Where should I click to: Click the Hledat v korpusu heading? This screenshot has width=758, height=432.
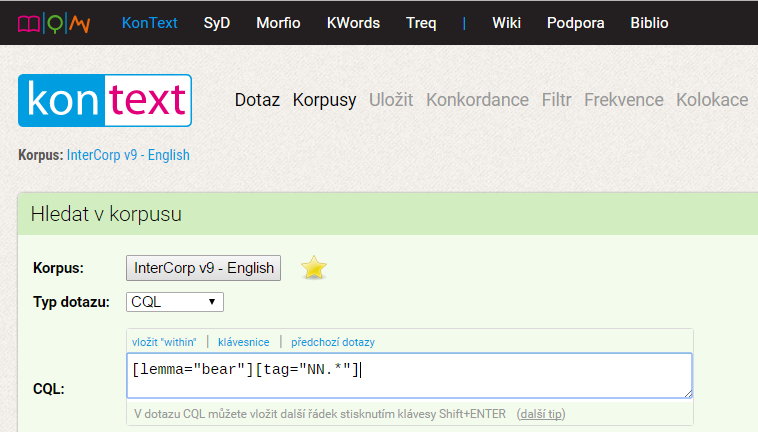point(106,214)
